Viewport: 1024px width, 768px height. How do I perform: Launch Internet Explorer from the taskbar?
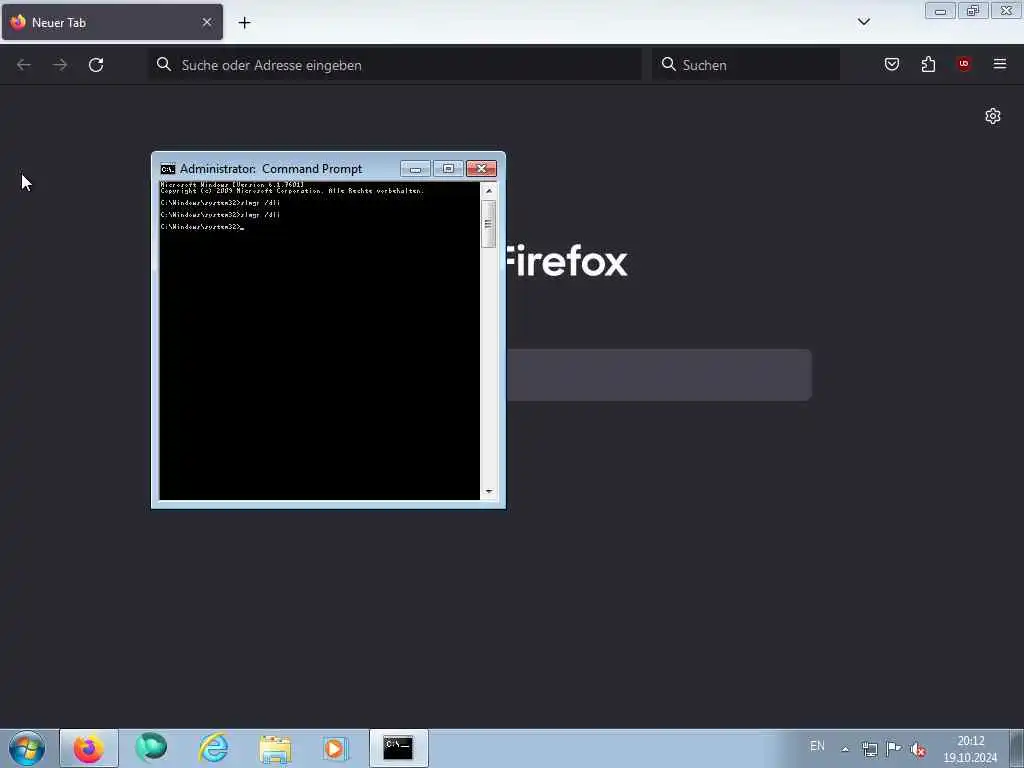coord(214,748)
